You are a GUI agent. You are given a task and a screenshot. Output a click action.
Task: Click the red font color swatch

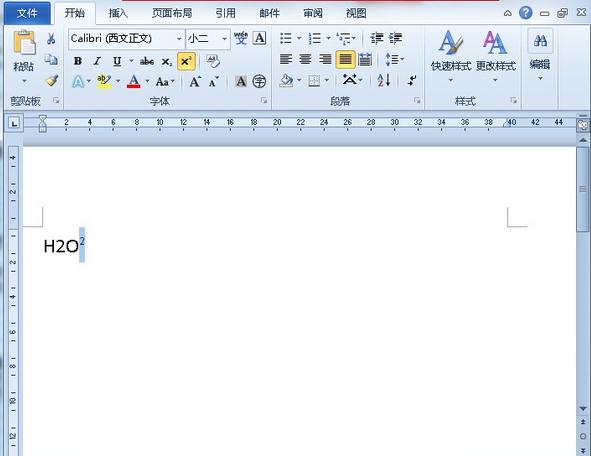134,81
